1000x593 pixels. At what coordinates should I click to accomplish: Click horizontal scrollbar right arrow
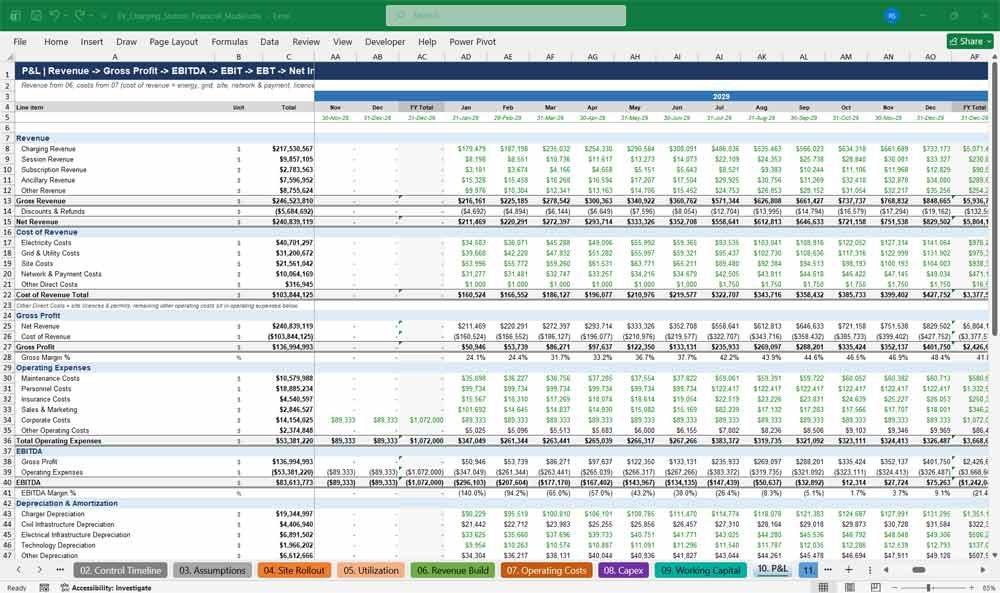[983, 569]
